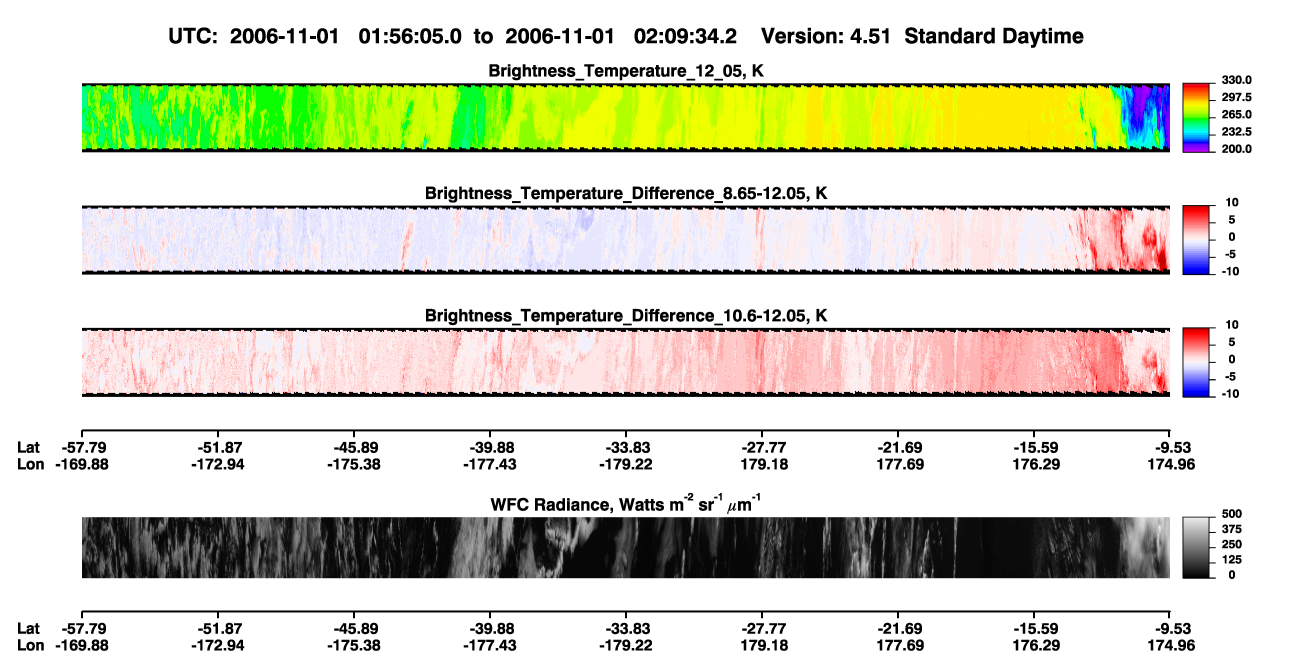Click the 232.5 colorbar tick label
The height and width of the screenshot is (667, 1300).
[x=1237, y=131]
